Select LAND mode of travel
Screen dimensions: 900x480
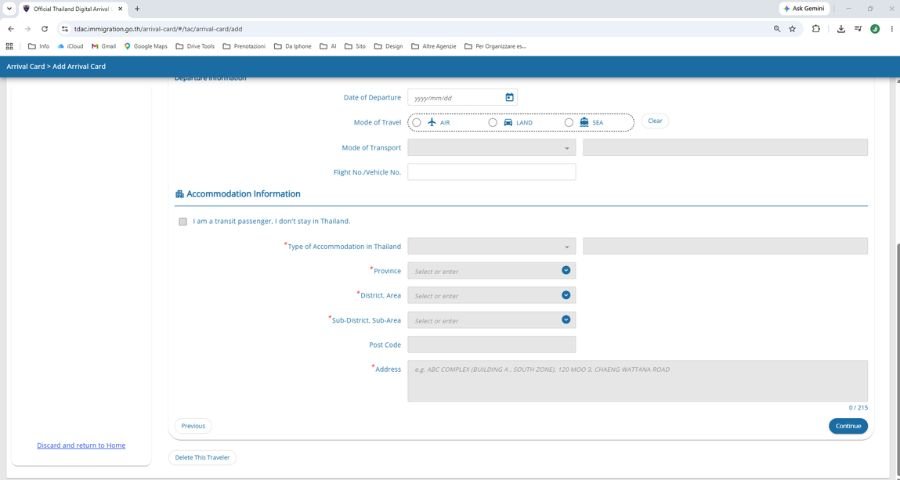(x=492, y=122)
